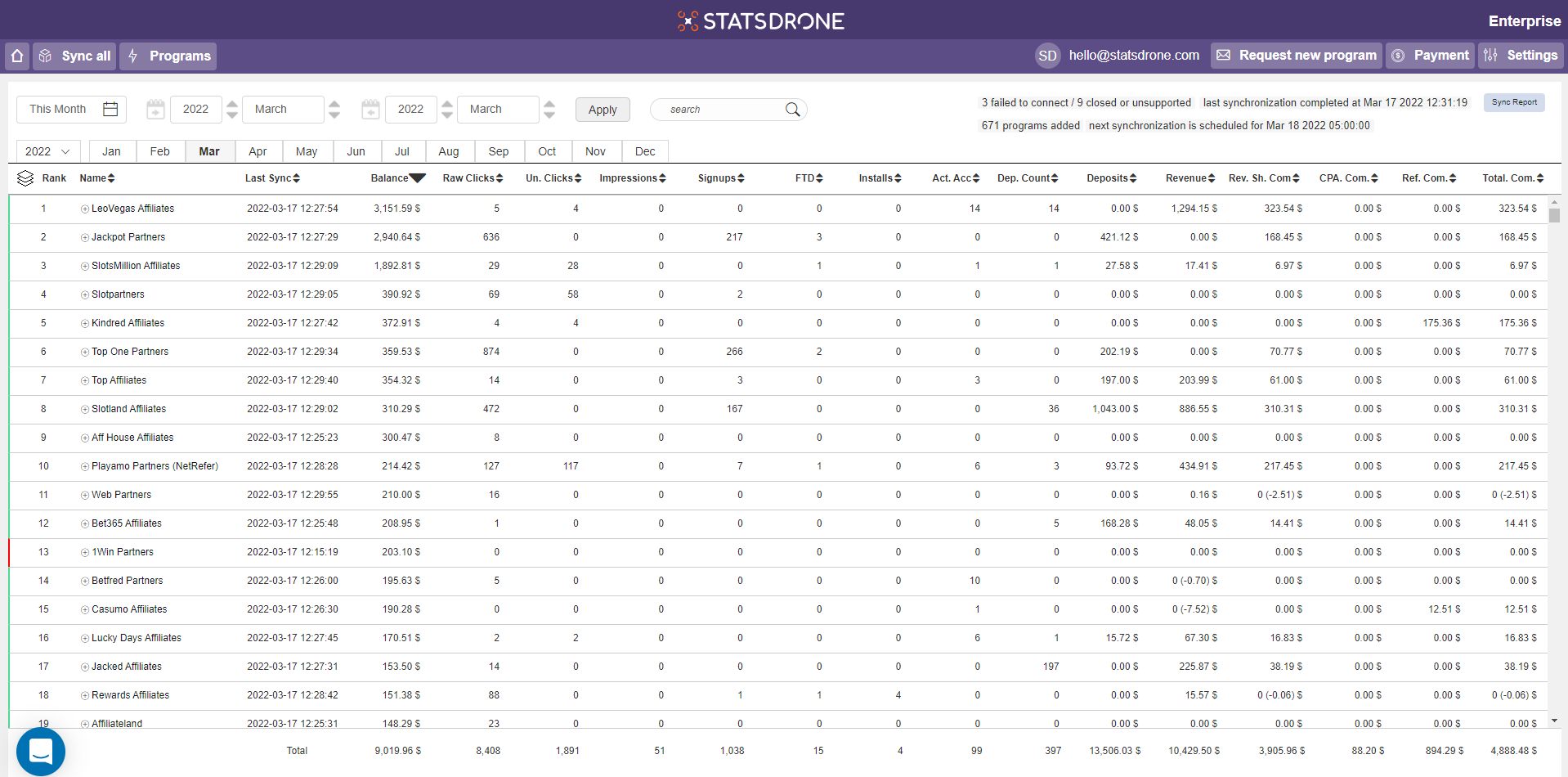The height and width of the screenshot is (777, 1568).
Task: Click the table scrollbar up arrow
Action: (x=1554, y=202)
